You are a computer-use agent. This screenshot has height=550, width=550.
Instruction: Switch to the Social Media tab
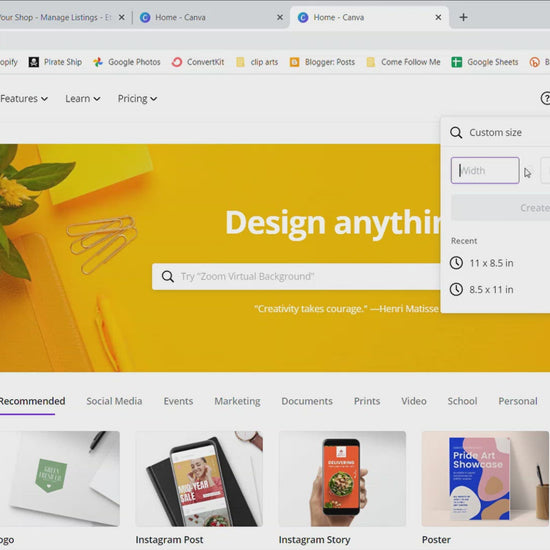coord(114,401)
